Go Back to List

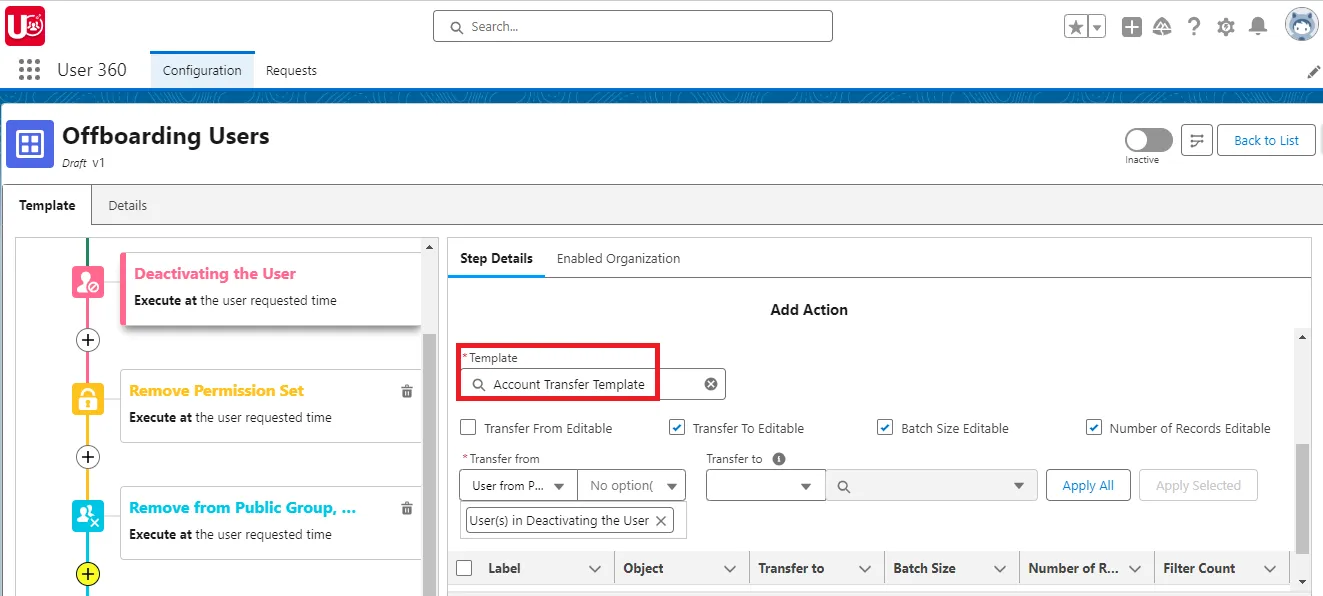click(1266, 140)
